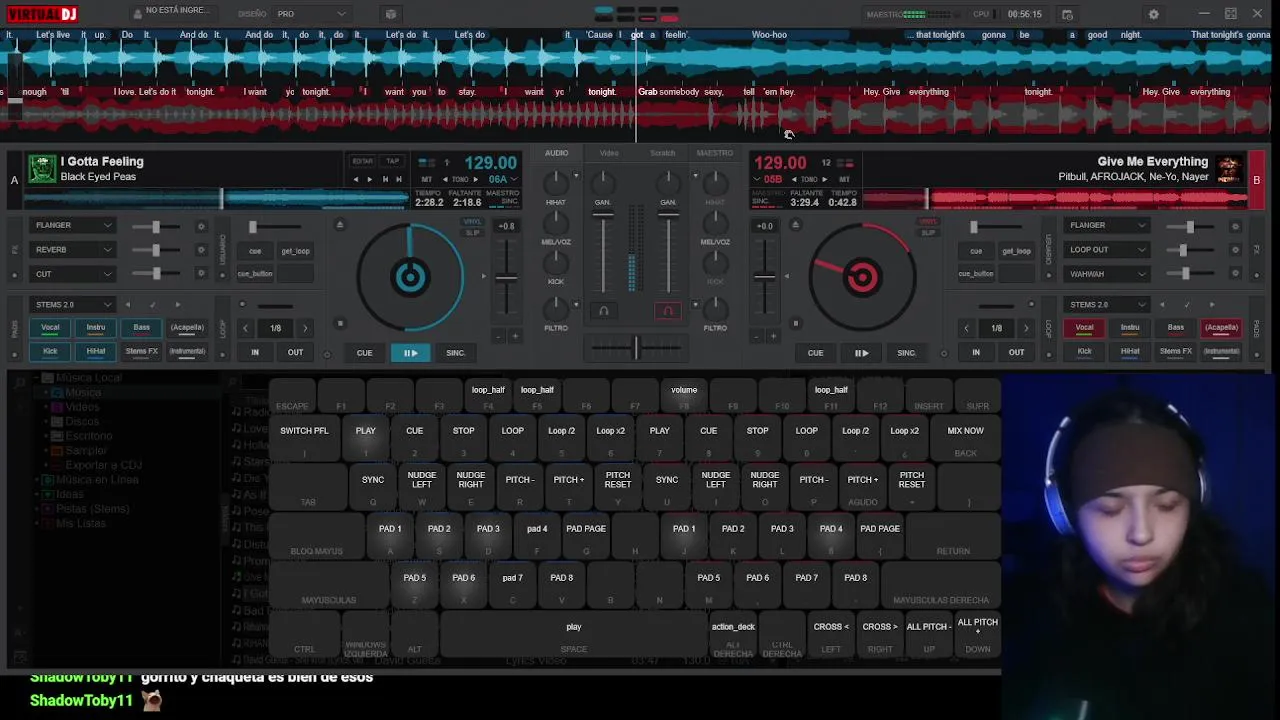
Task: Toggle Instru stem pad on deck A
Action: click(96, 327)
